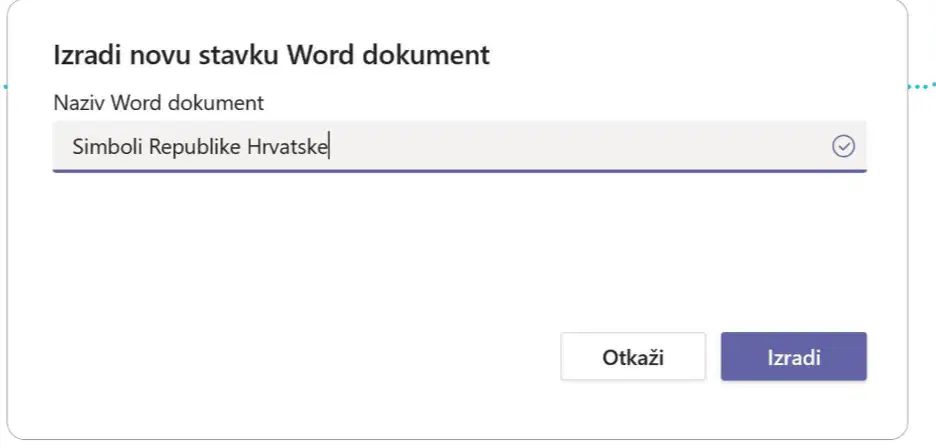This screenshot has height=447, width=936.
Task: Place cursor in the word Hrvatske
Action: (x=287, y=146)
